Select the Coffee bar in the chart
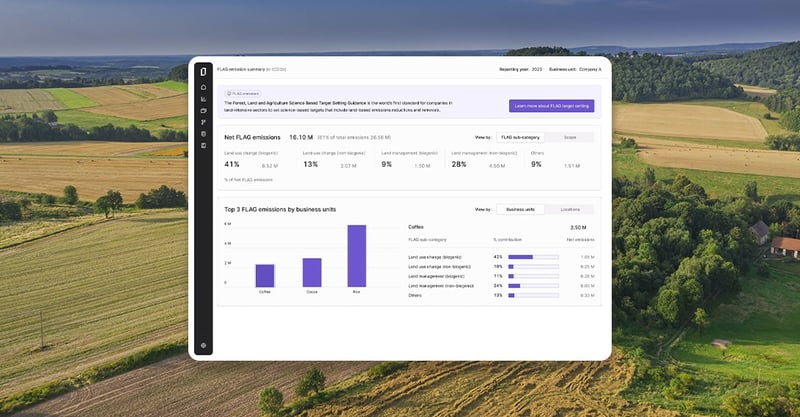Screen dimensions: 800x417 pos(265,276)
